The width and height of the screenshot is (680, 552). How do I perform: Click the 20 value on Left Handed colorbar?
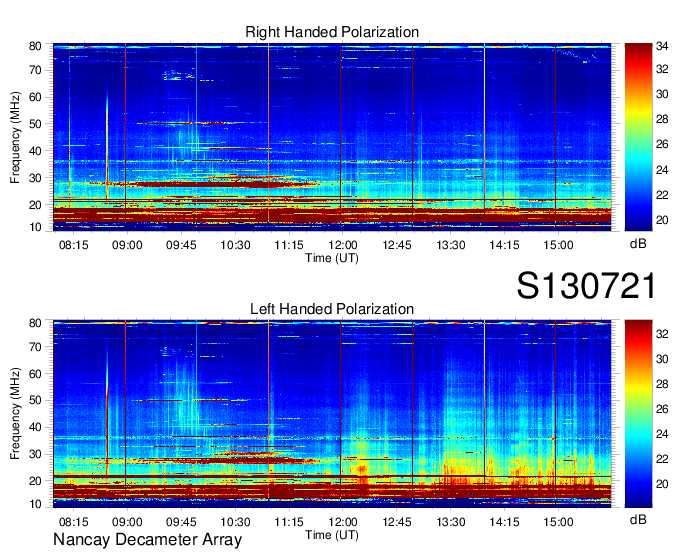tap(662, 484)
